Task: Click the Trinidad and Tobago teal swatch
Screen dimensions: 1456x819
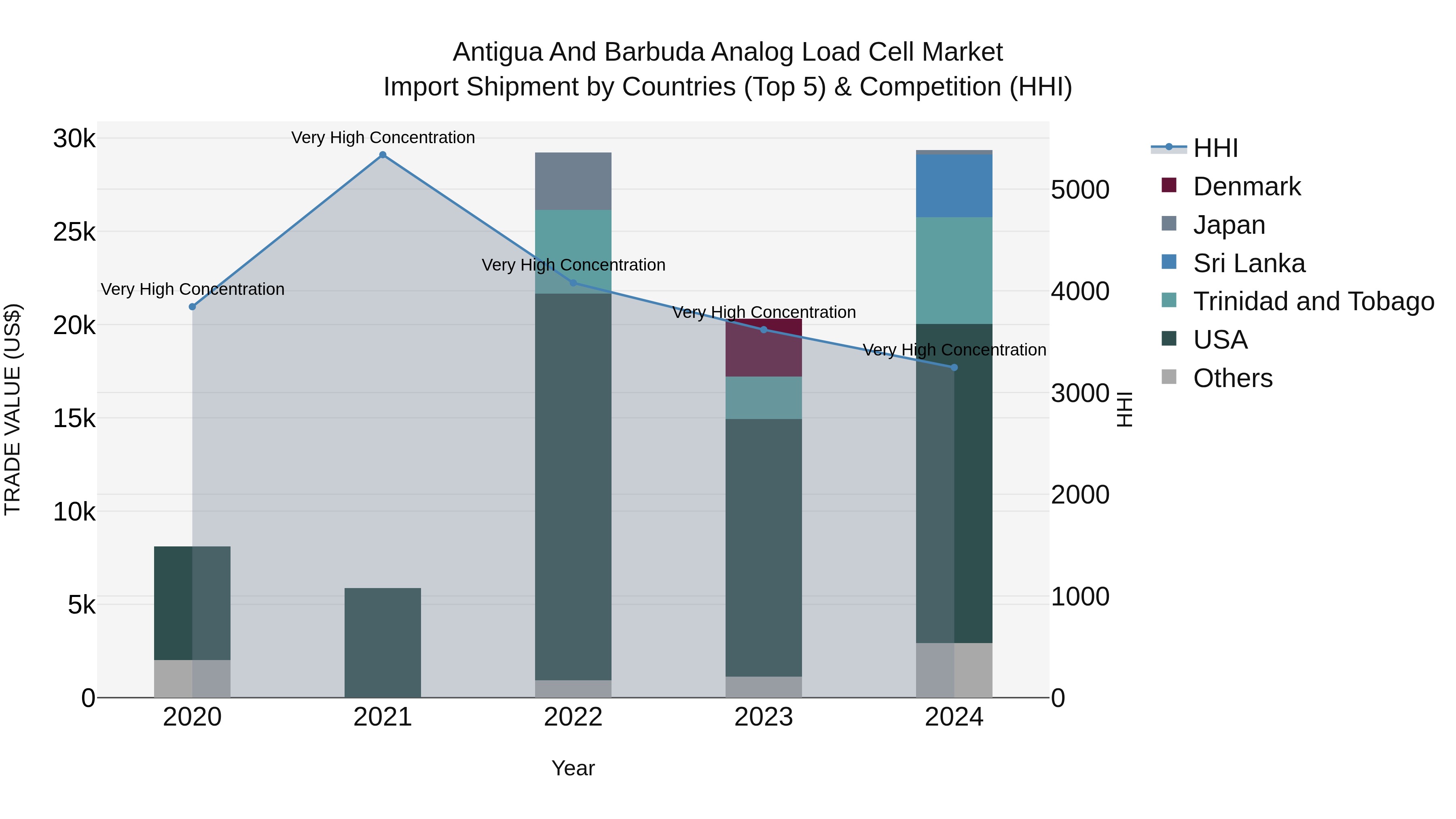Action: (1169, 300)
